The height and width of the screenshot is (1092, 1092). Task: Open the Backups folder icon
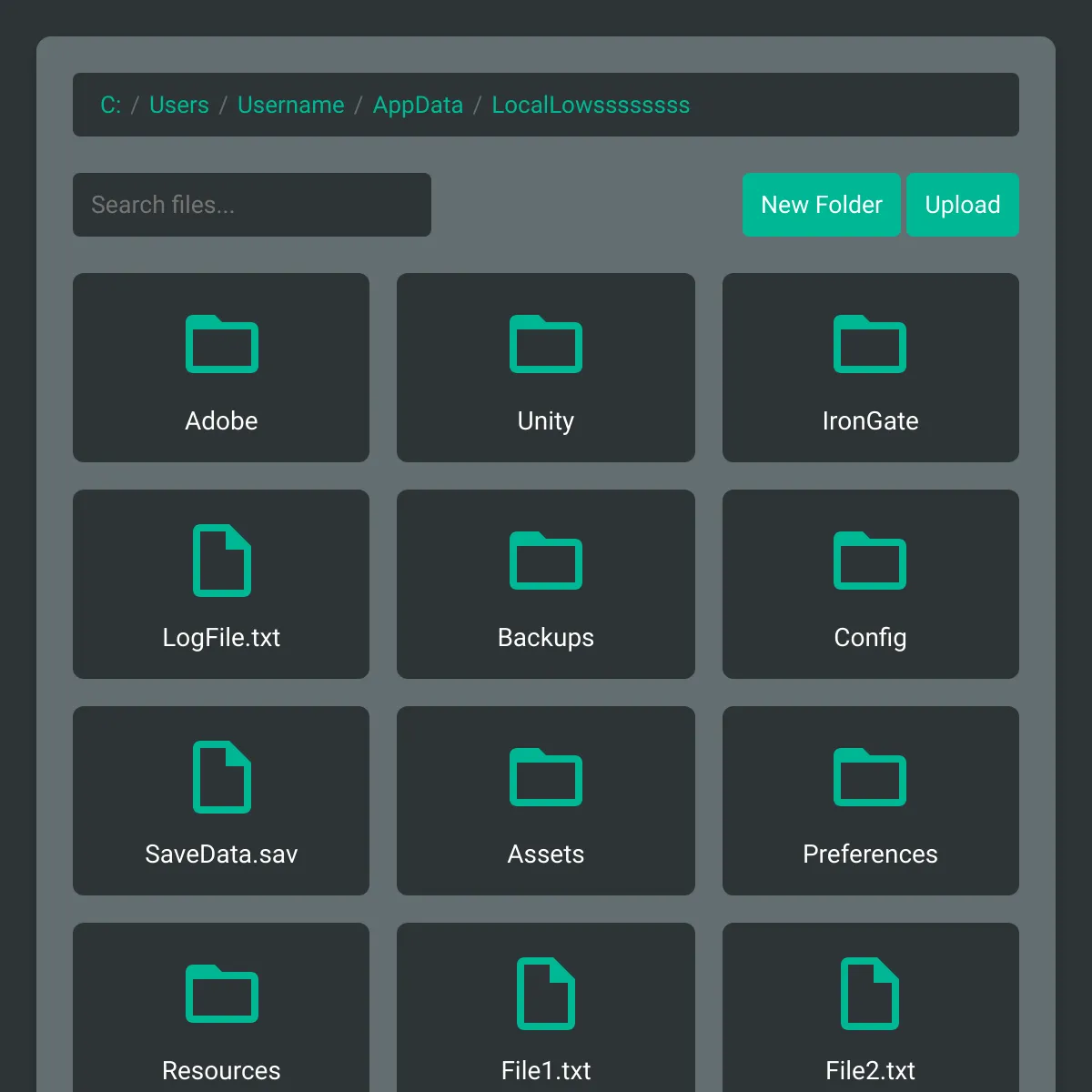[546, 561]
